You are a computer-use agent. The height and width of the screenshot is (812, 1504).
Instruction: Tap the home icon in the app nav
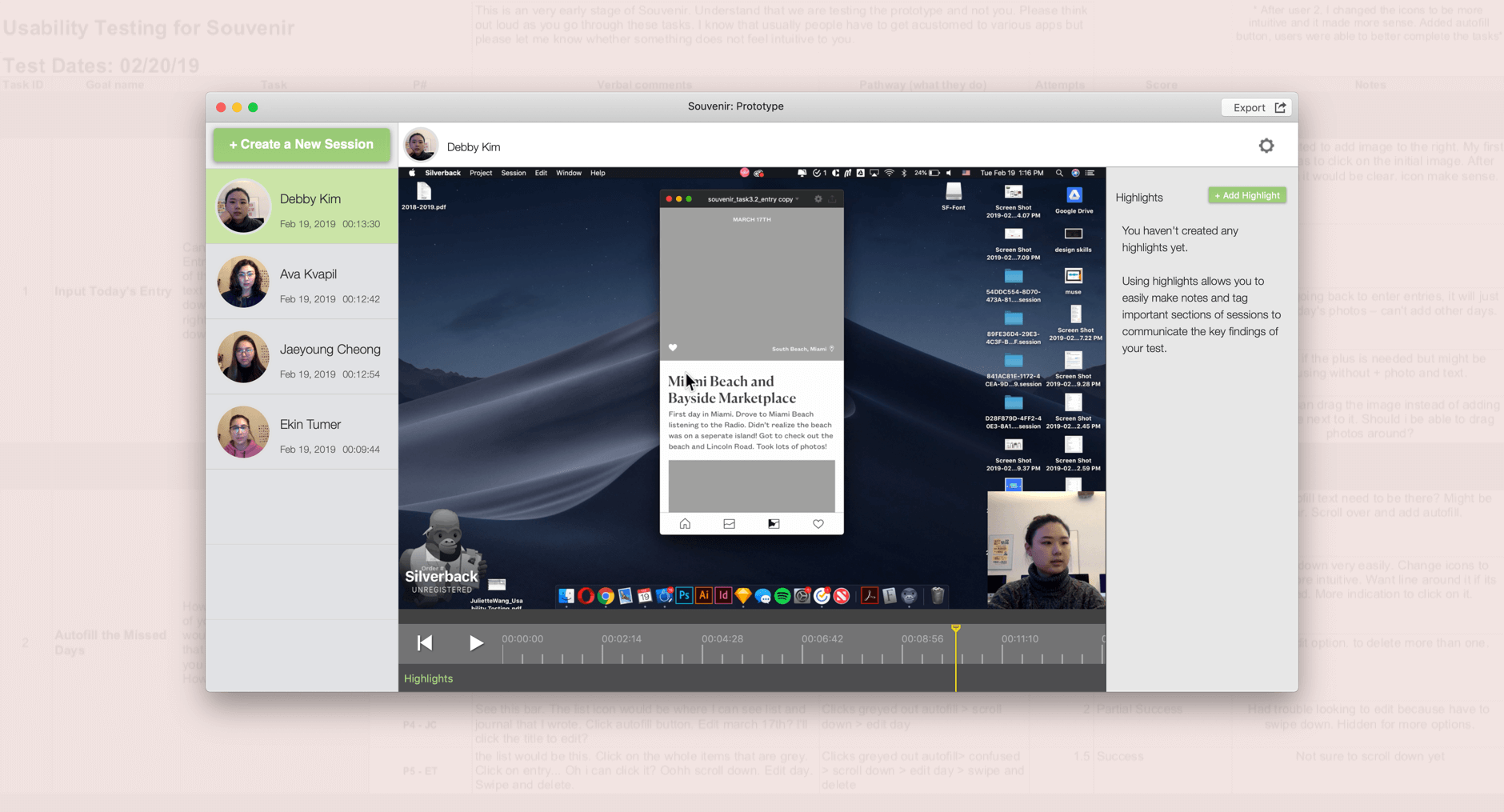[x=685, y=524]
